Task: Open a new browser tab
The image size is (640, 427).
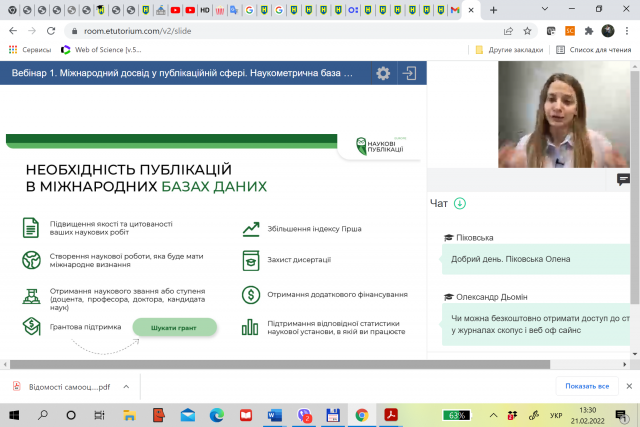Action: click(x=493, y=10)
